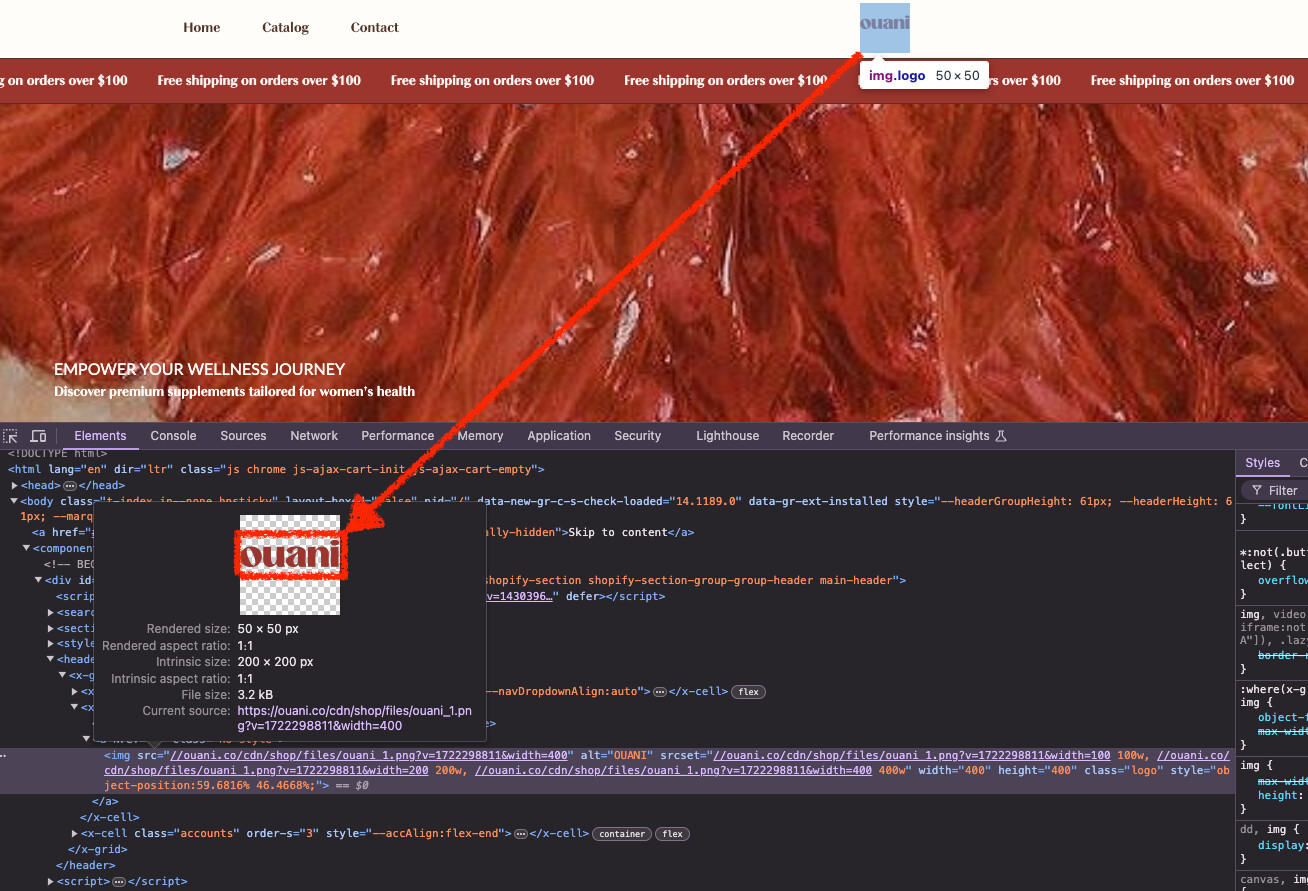Go to the Home page link
Viewport: 1308px width, 891px height.
(202, 28)
